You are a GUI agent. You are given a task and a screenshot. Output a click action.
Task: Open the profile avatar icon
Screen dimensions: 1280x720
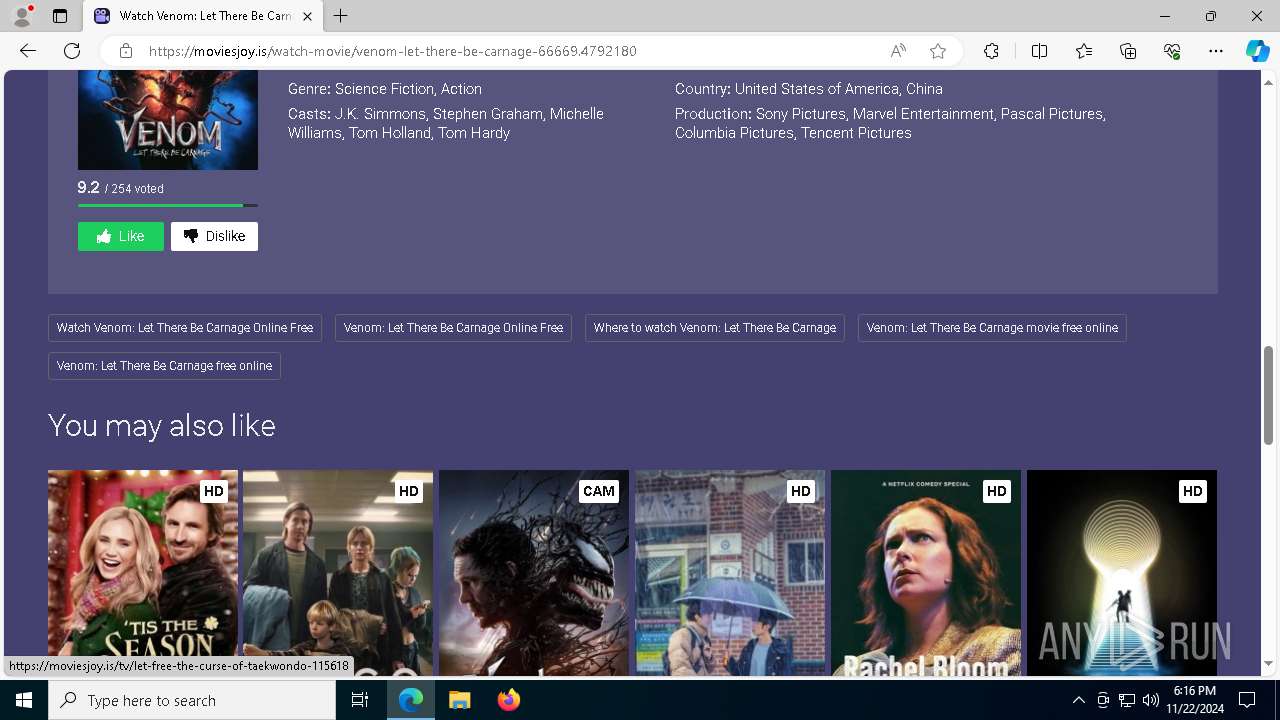click(x=21, y=16)
